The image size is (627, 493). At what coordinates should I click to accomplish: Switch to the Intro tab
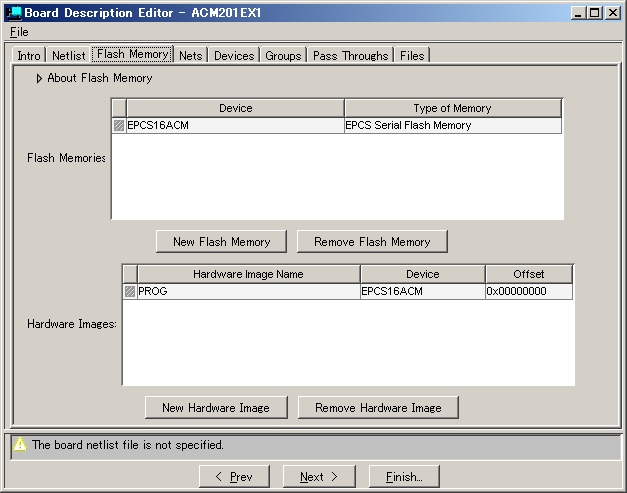(x=29, y=56)
